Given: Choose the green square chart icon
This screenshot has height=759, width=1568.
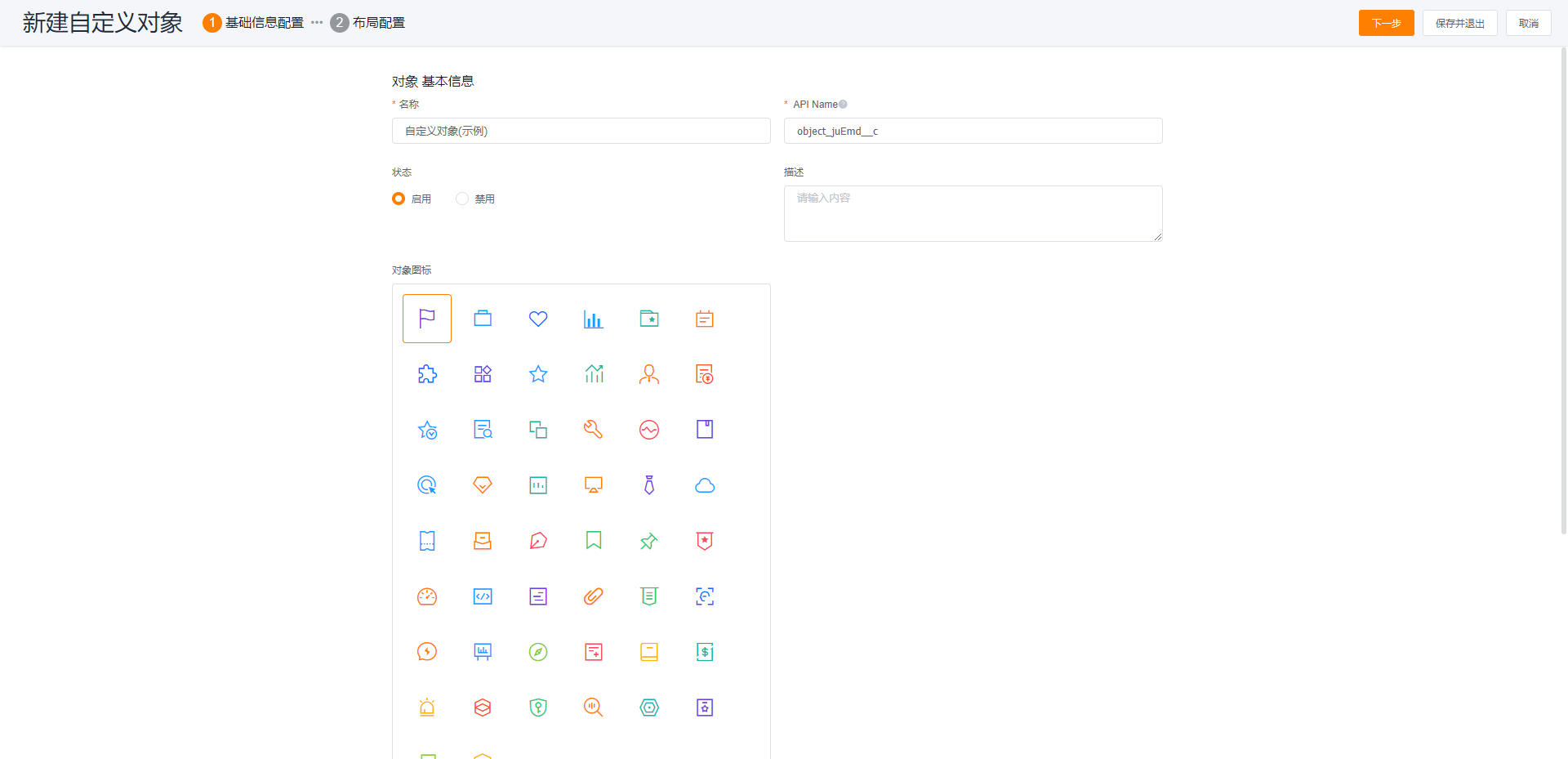Looking at the screenshot, I should (538, 485).
